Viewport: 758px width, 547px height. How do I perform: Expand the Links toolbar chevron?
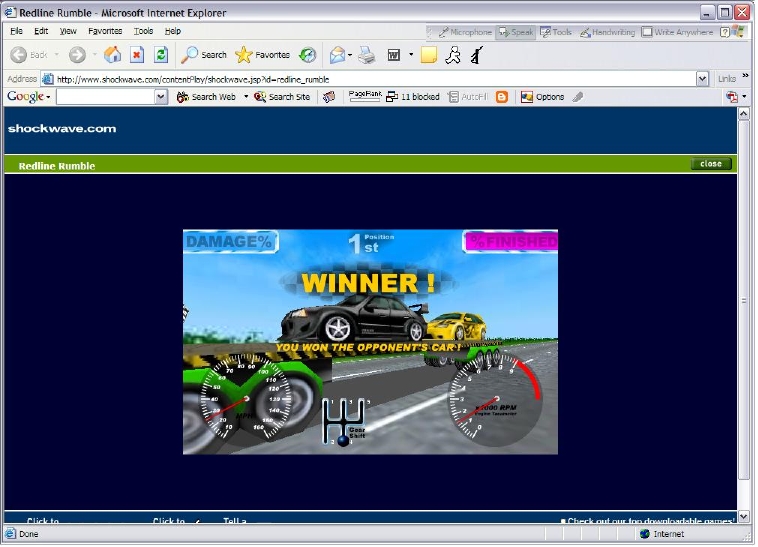(x=745, y=76)
